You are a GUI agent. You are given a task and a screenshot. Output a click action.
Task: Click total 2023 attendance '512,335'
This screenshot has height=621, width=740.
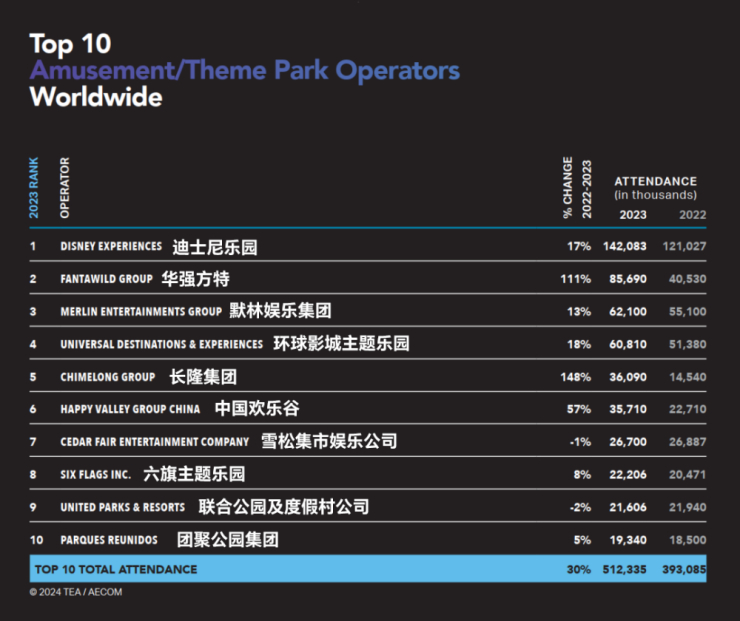tap(624, 570)
